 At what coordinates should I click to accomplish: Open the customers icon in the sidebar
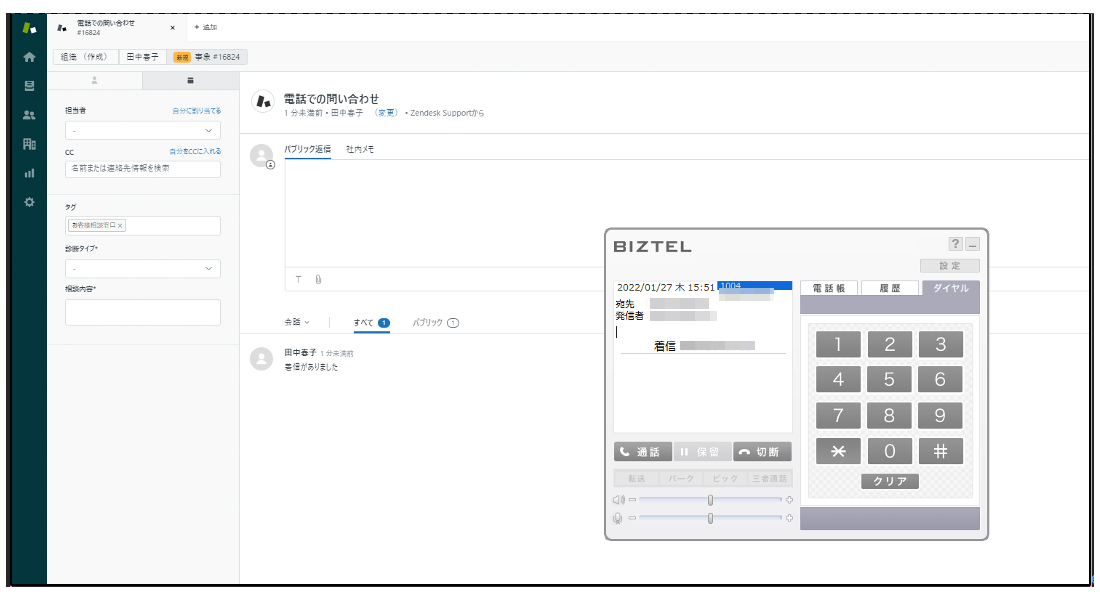point(29,114)
